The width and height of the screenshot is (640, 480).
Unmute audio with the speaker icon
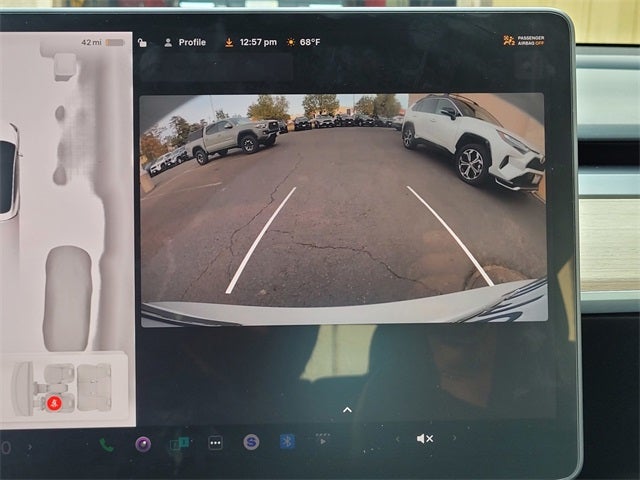(425, 438)
